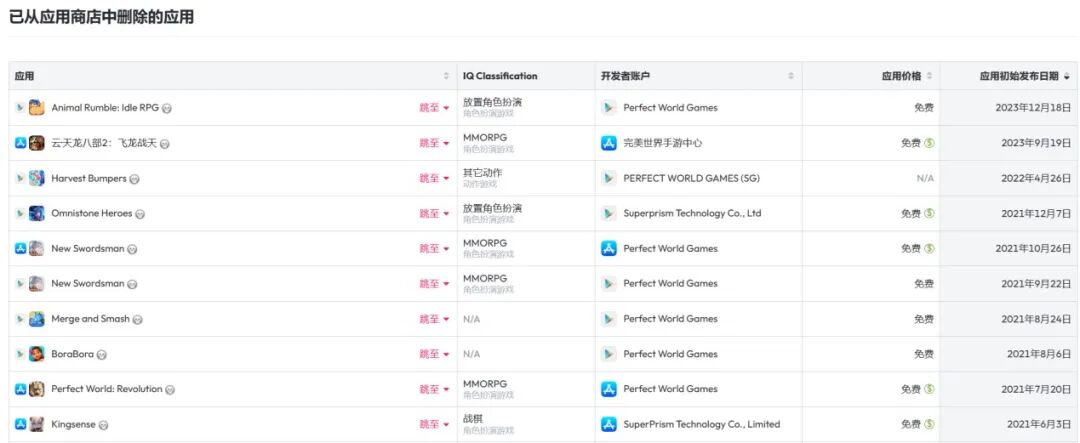This screenshot has width=1080, height=443.
Task: Click the BoraBora app icon
Action: coord(37,353)
